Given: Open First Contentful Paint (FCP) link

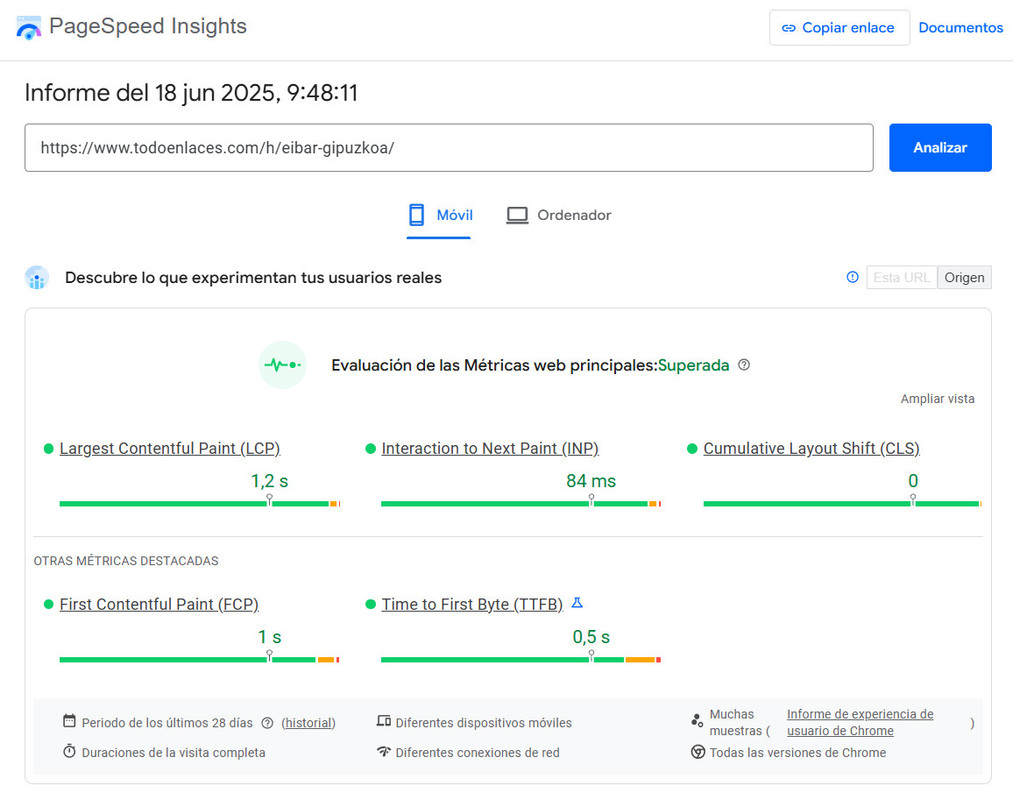Looking at the screenshot, I should coord(159,604).
